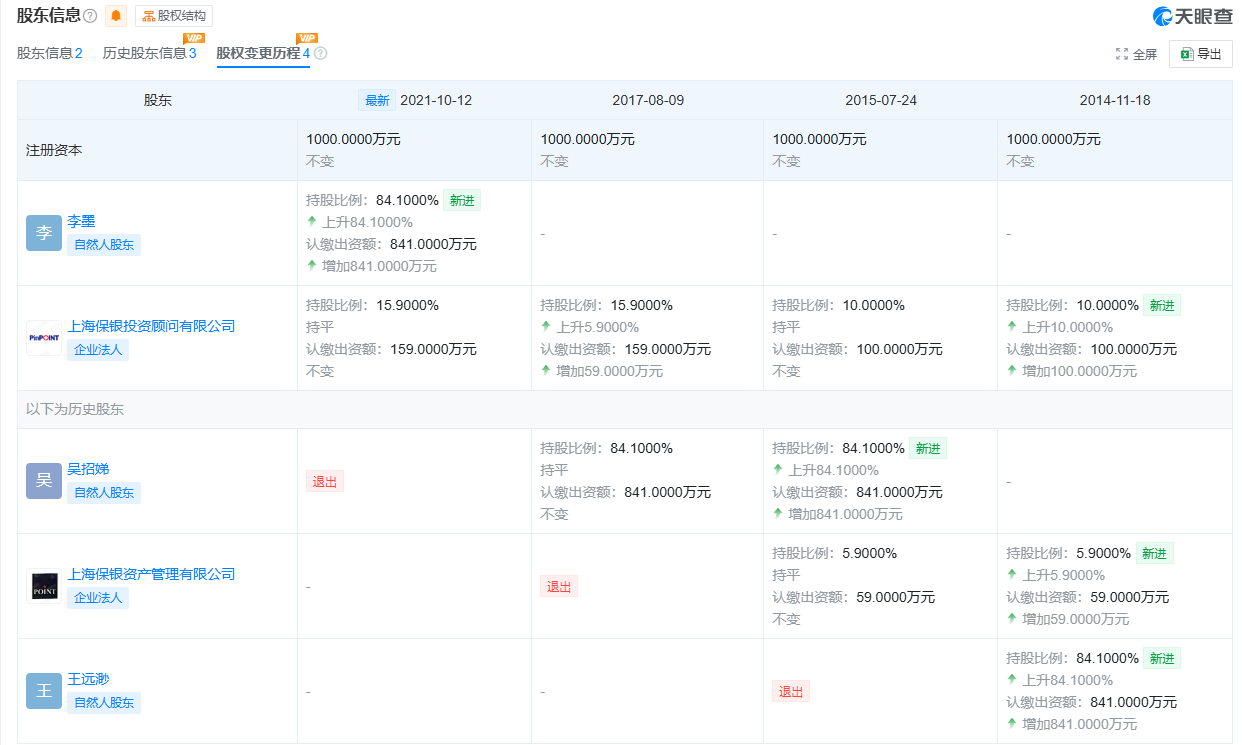
Task: Click the VIP badge on 历史股东信息3
Action: (194, 39)
